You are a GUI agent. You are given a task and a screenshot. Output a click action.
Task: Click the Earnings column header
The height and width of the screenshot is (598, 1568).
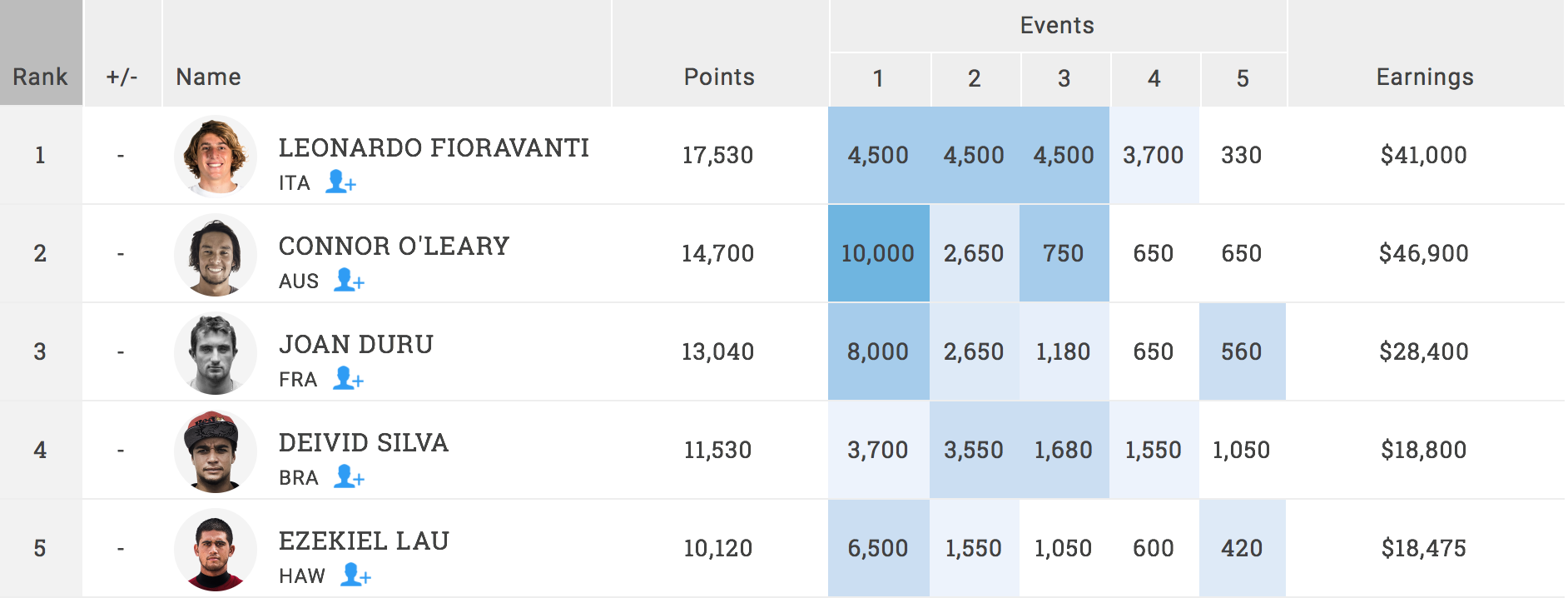click(1425, 77)
